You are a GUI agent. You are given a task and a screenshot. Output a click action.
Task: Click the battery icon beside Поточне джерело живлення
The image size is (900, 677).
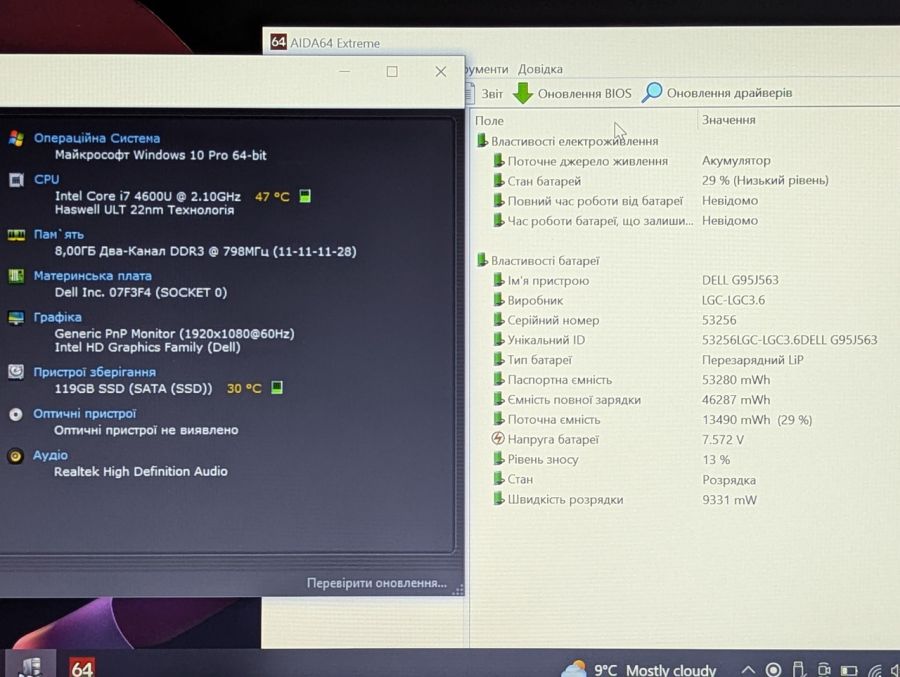click(499, 161)
